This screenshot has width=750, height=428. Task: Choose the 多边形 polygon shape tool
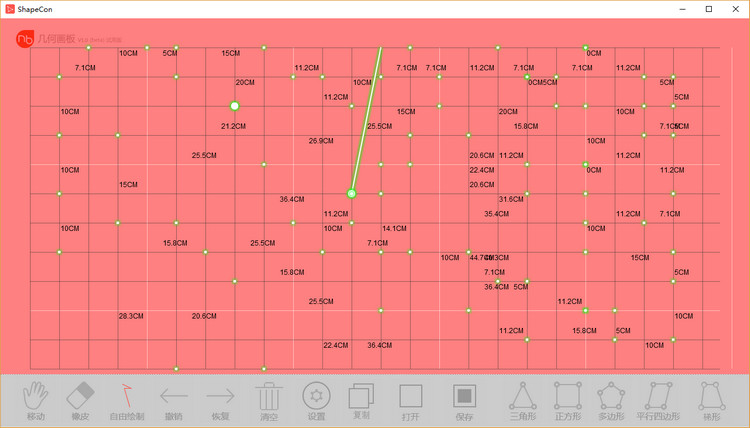tap(611, 401)
